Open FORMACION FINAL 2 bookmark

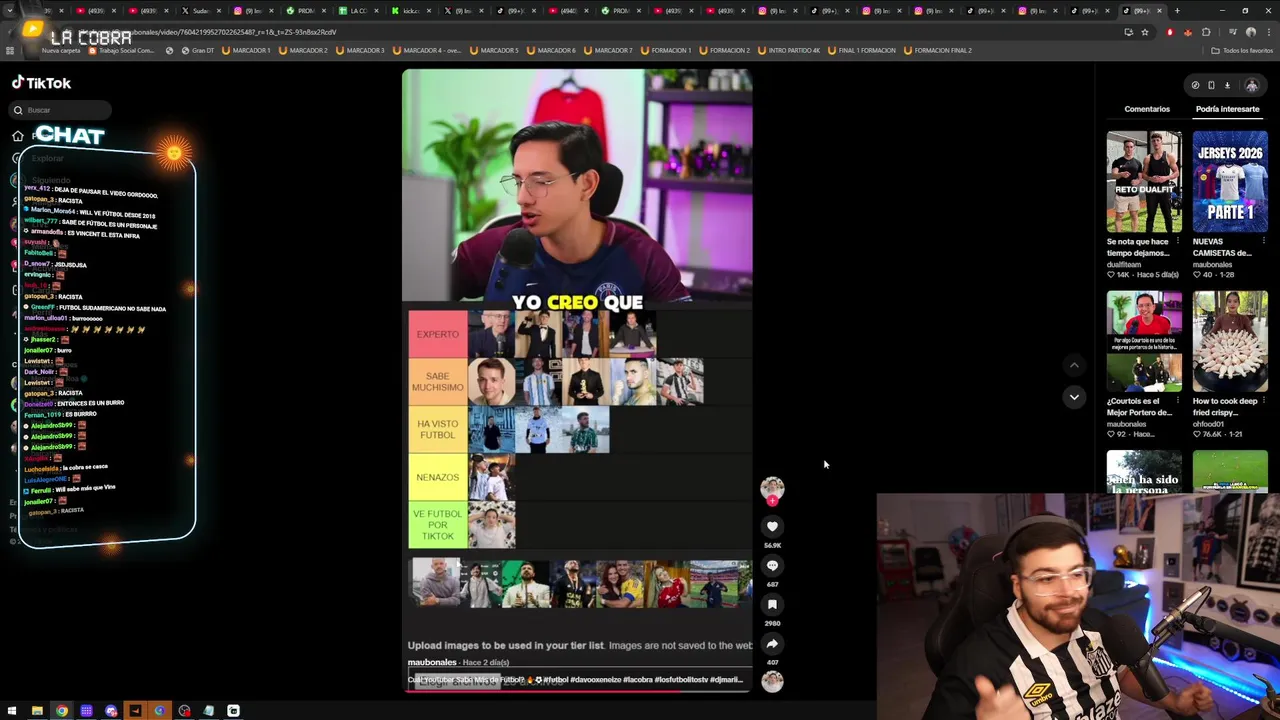(937, 50)
